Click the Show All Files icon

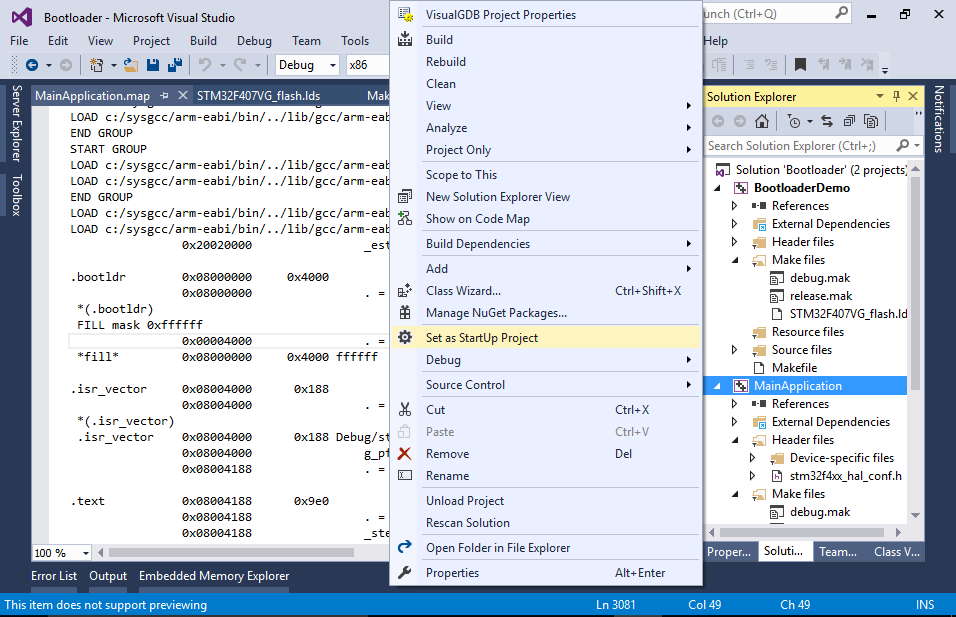(871, 121)
